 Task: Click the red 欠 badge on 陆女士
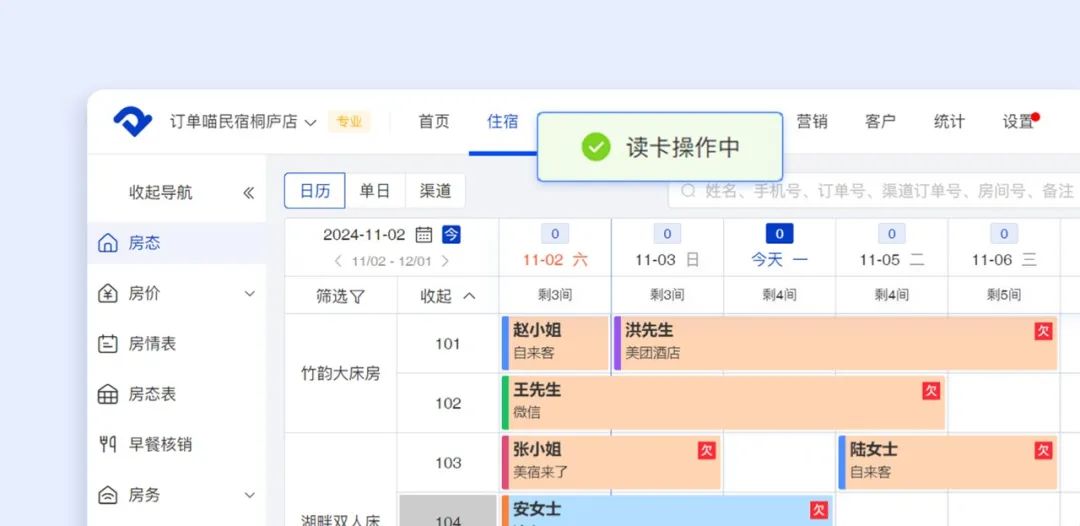1043,451
